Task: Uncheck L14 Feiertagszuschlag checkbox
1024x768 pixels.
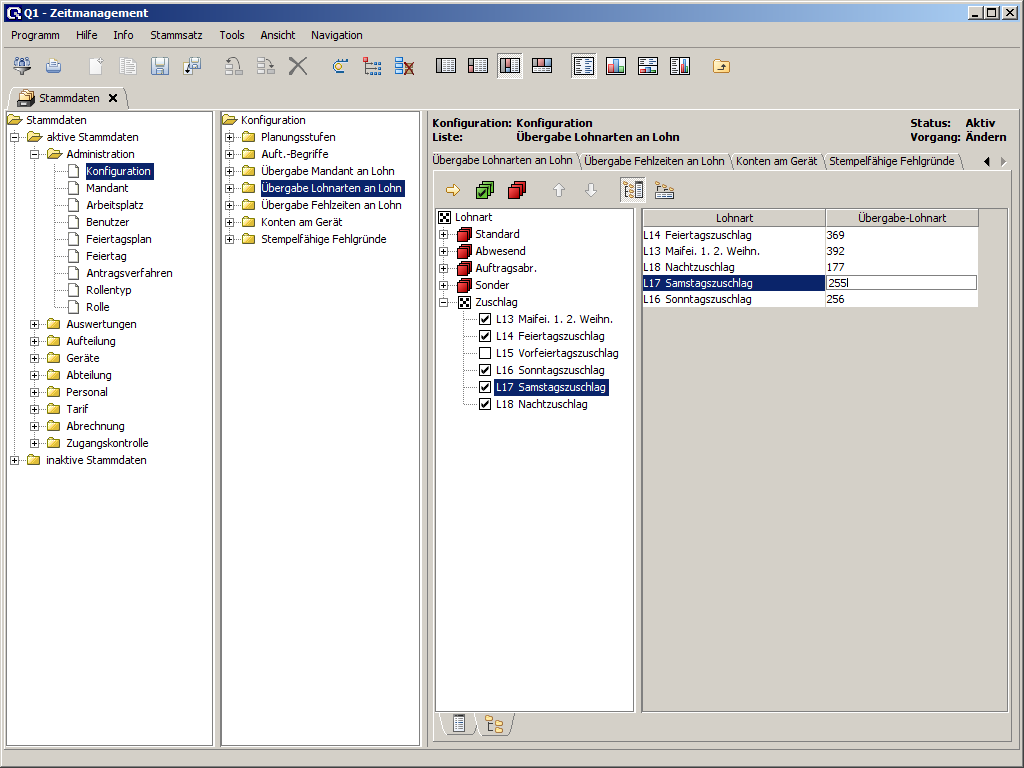Action: pyautogui.click(x=485, y=336)
